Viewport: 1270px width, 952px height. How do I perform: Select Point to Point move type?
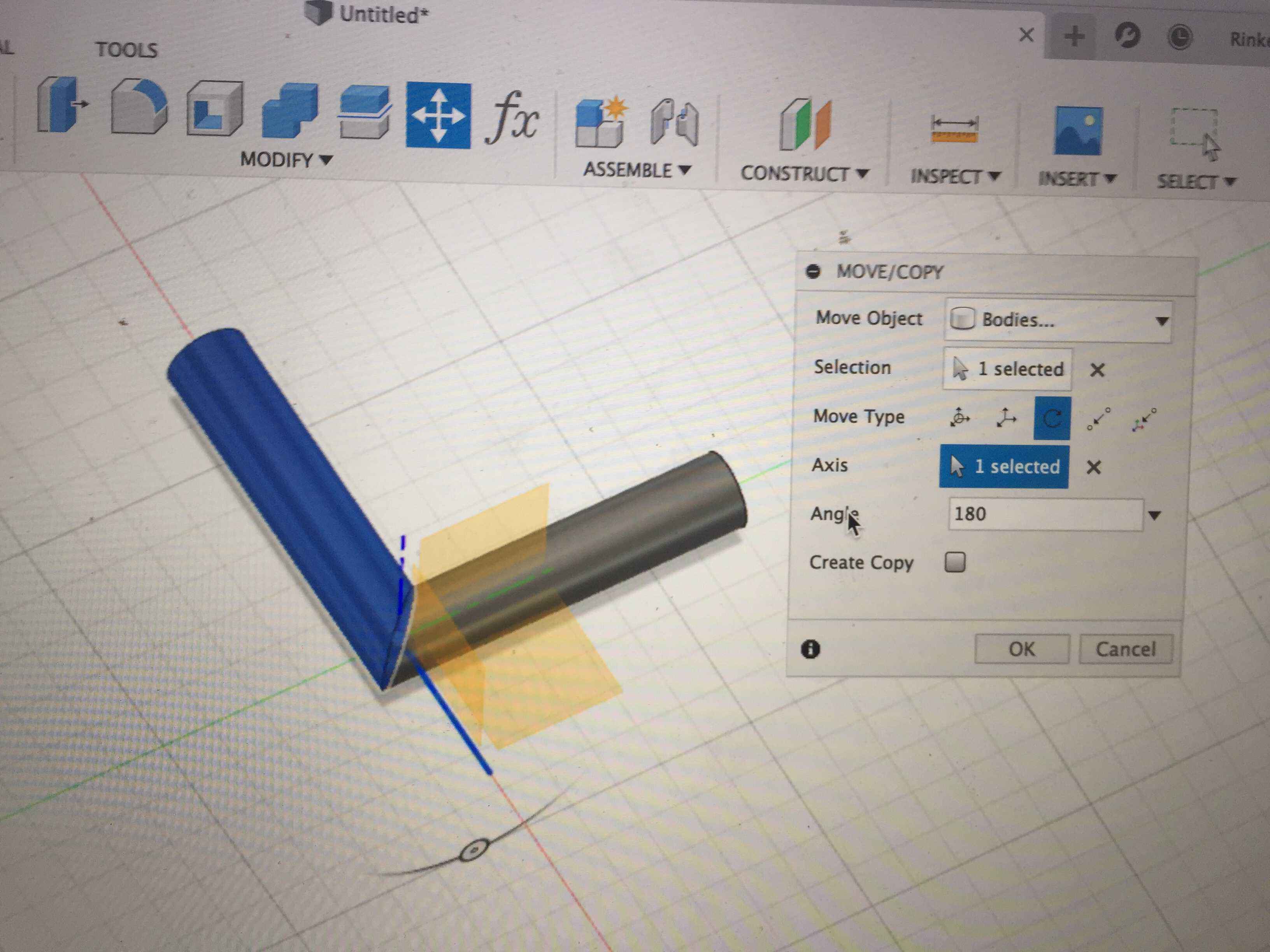pos(1098,419)
